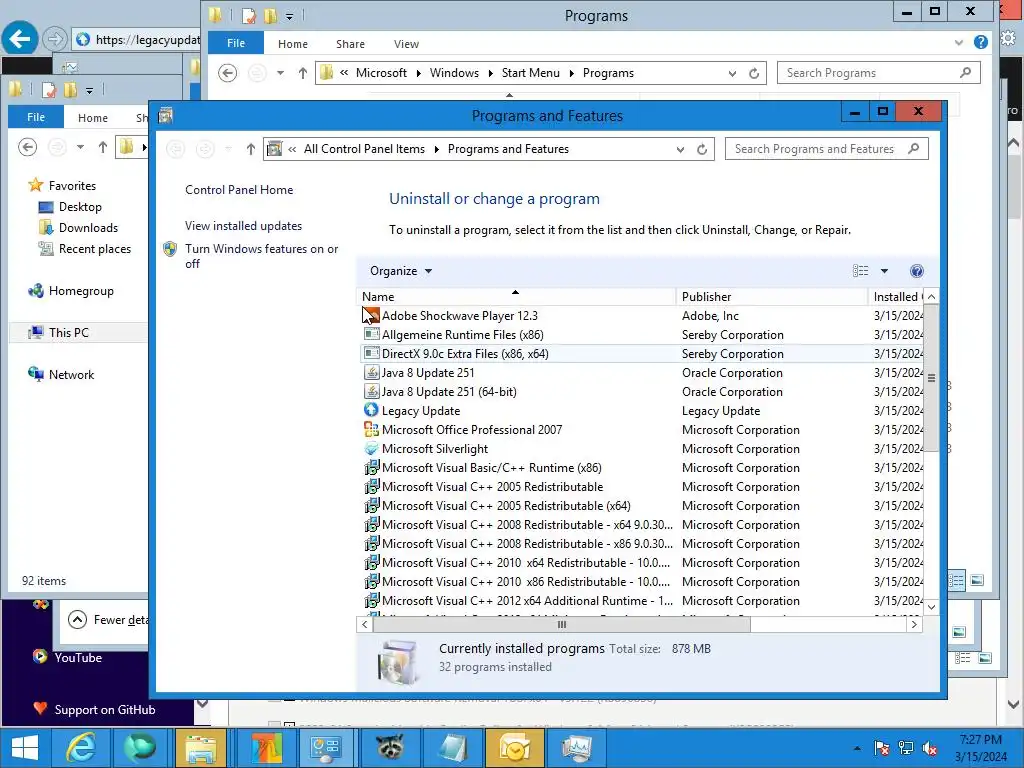Viewport: 1024px width, 768px height.
Task: Refresh the Programs explorer address bar
Action: tap(754, 73)
